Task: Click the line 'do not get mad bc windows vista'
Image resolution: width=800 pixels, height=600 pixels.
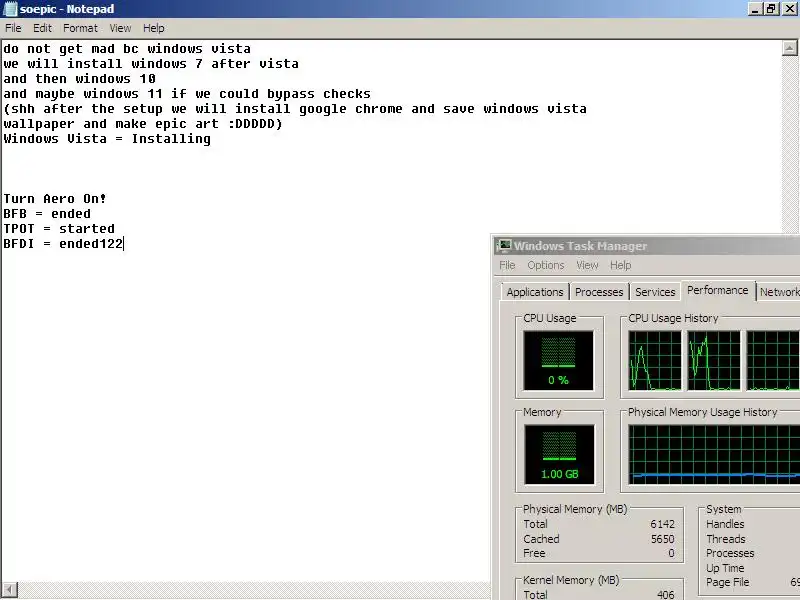Action: point(127,48)
